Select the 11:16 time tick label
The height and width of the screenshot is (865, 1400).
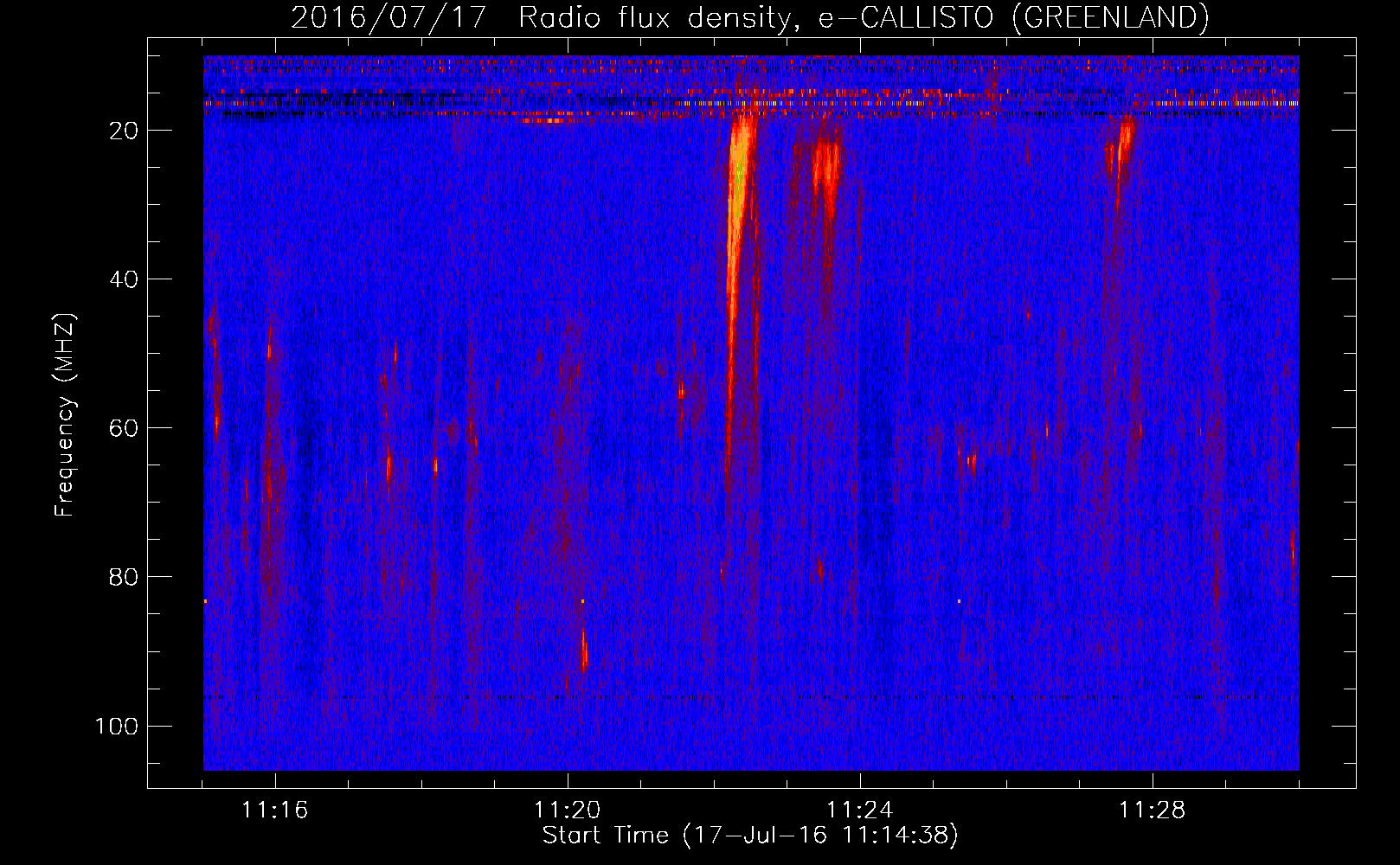click(275, 811)
